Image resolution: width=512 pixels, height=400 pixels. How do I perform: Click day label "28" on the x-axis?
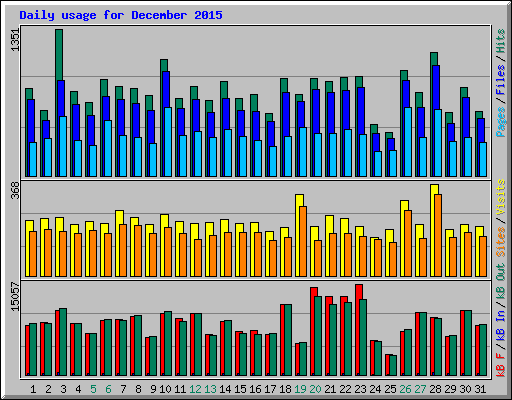435,389
